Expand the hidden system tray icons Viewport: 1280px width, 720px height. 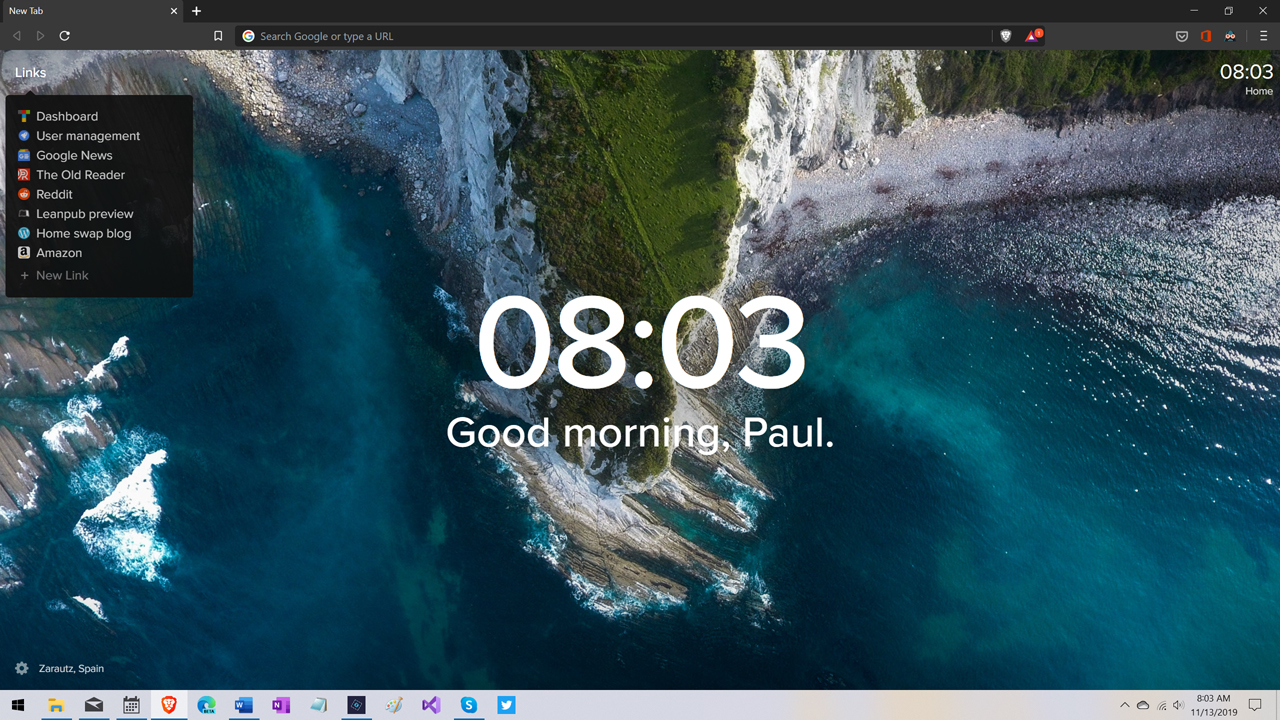tap(1124, 705)
